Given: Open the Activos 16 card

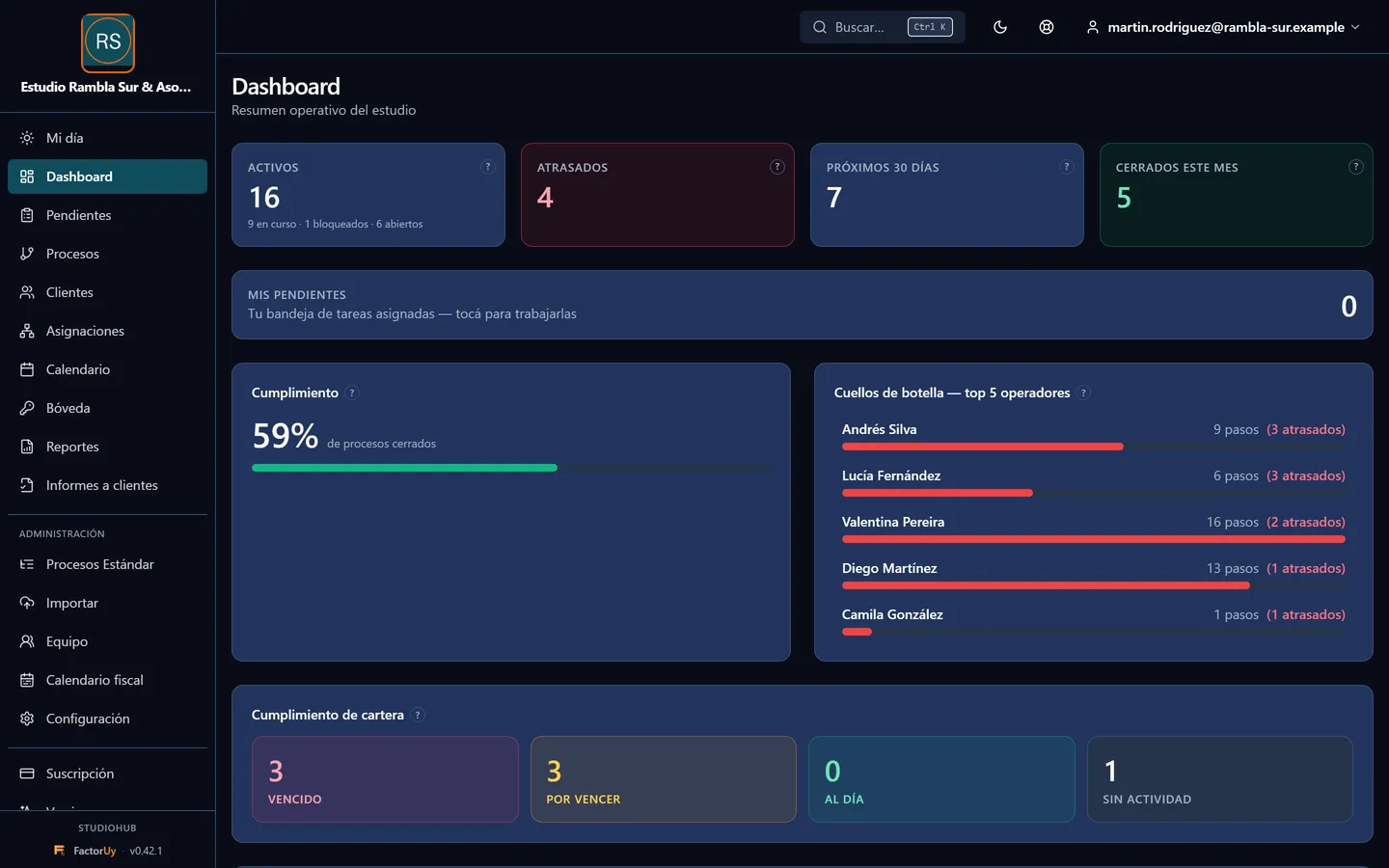Looking at the screenshot, I should (368, 195).
